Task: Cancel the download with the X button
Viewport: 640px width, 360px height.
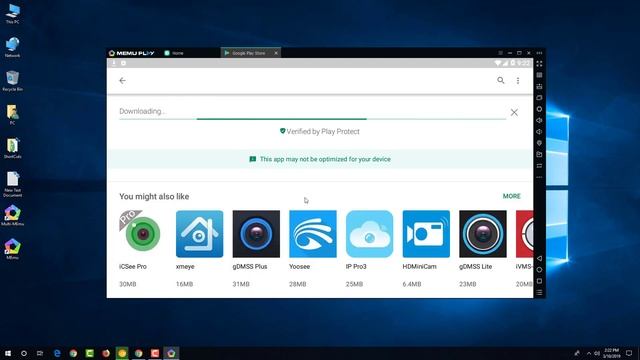Action: (514, 112)
